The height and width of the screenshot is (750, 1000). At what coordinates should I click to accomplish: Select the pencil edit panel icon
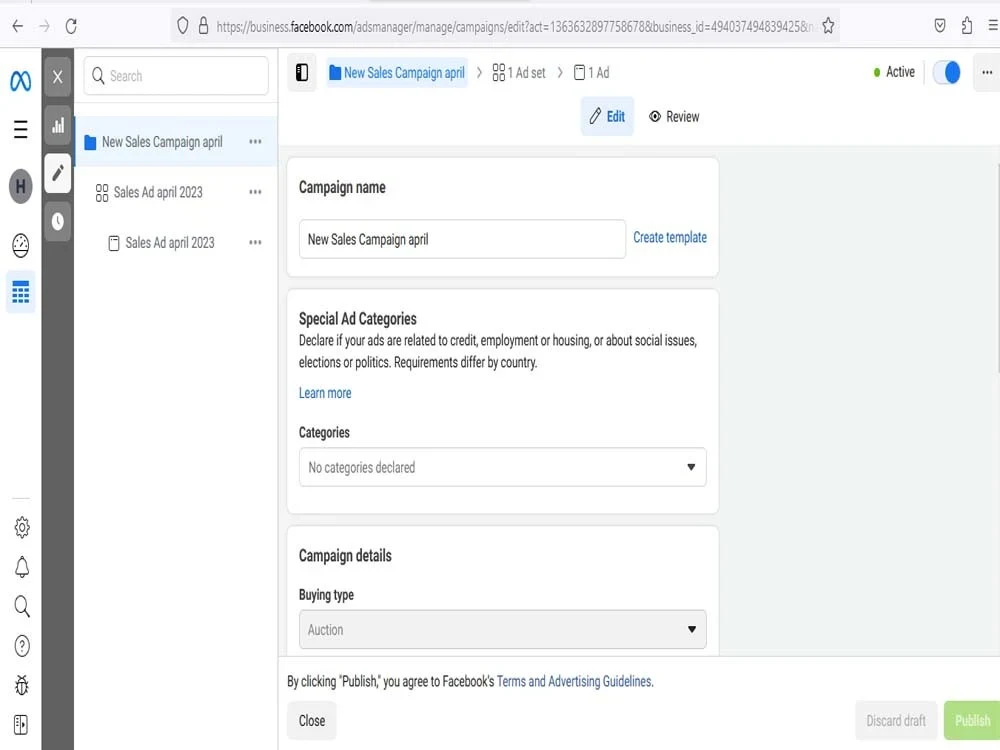(58, 173)
